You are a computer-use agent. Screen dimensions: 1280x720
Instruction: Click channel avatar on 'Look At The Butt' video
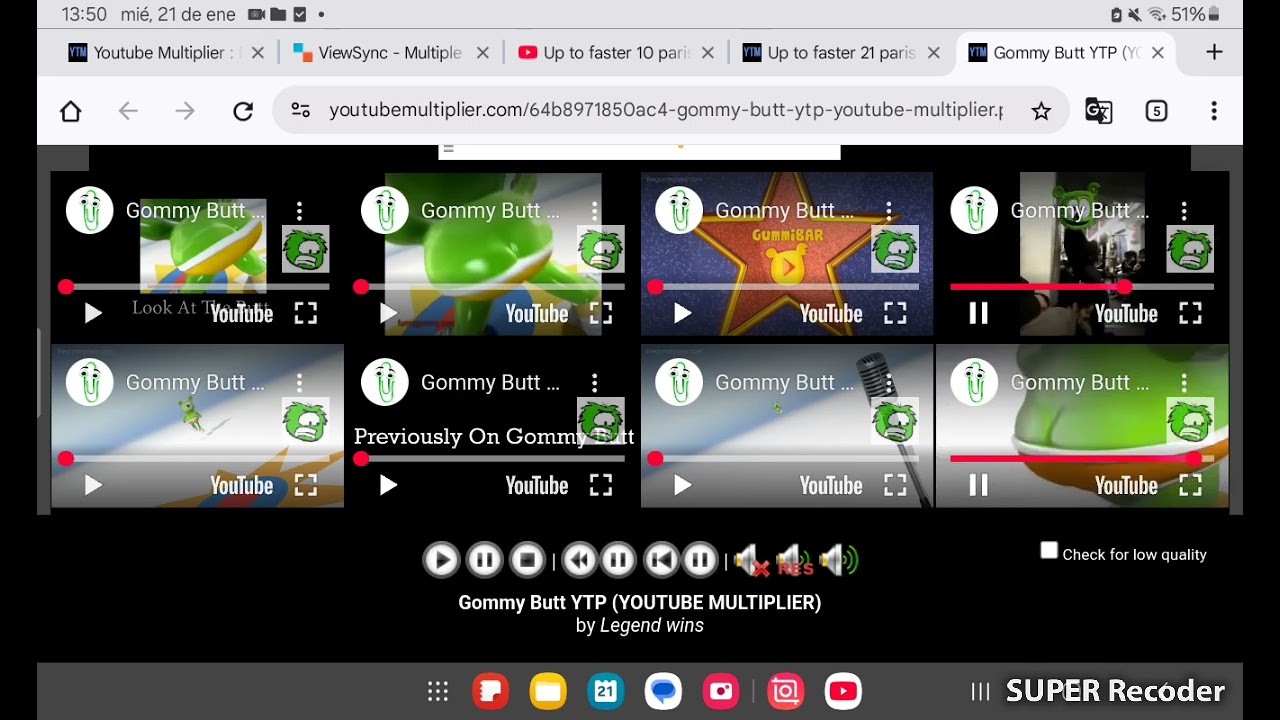click(90, 211)
